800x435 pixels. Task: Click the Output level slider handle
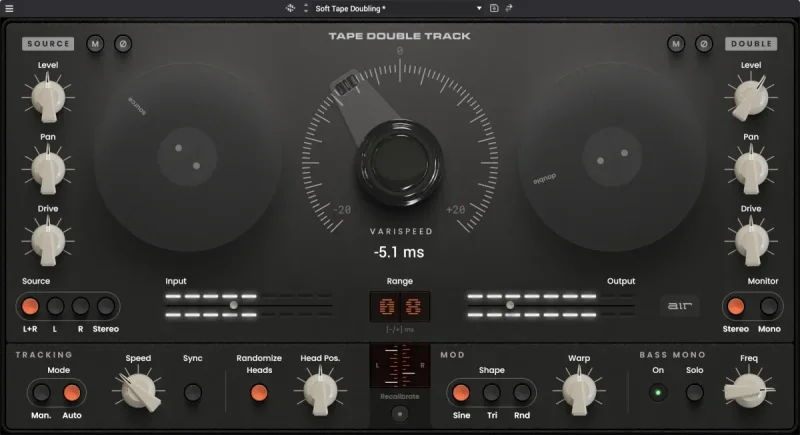point(510,305)
